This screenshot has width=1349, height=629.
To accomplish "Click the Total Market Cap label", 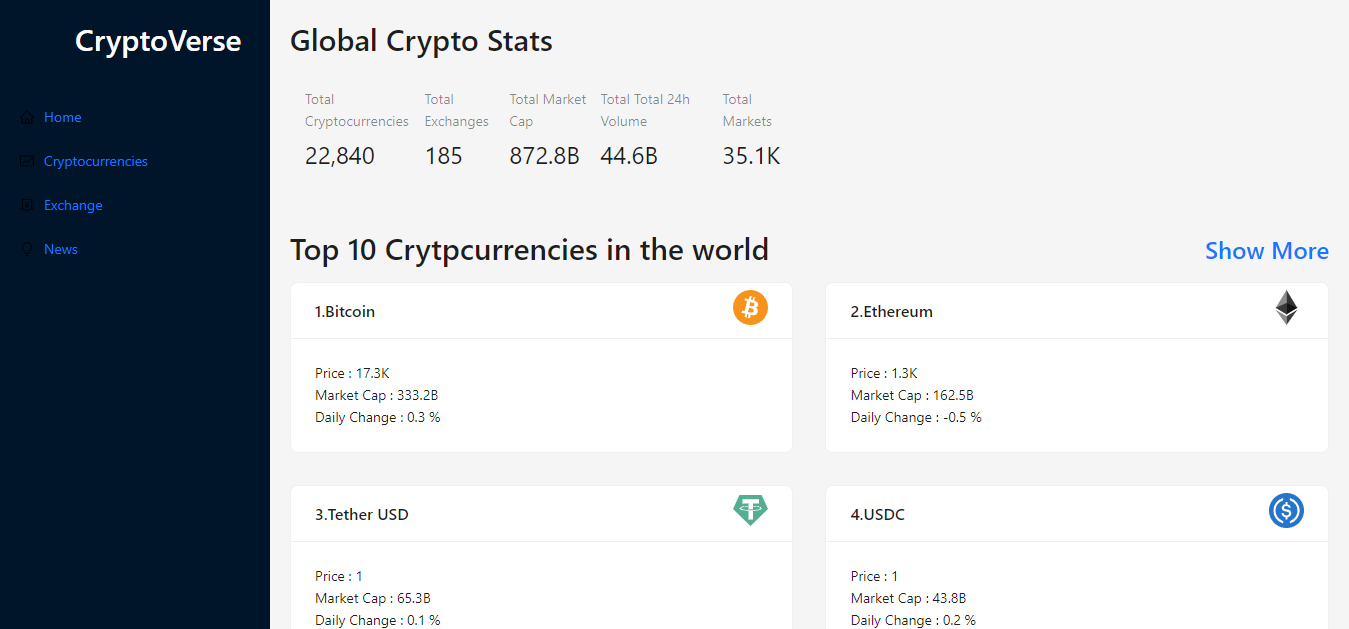I will (548, 111).
